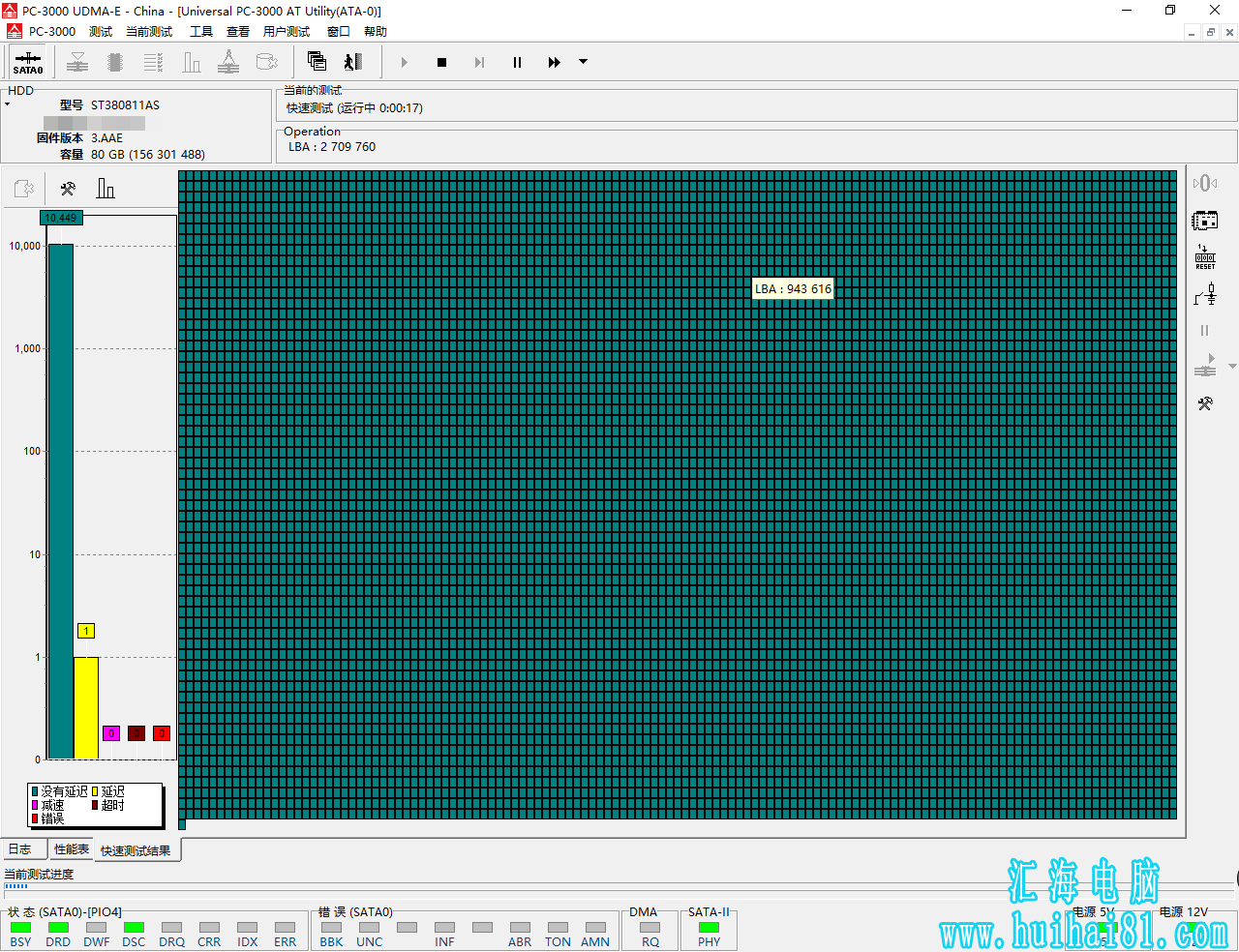
Task: Click the head-zero icon in right sidebar
Action: [1205, 183]
